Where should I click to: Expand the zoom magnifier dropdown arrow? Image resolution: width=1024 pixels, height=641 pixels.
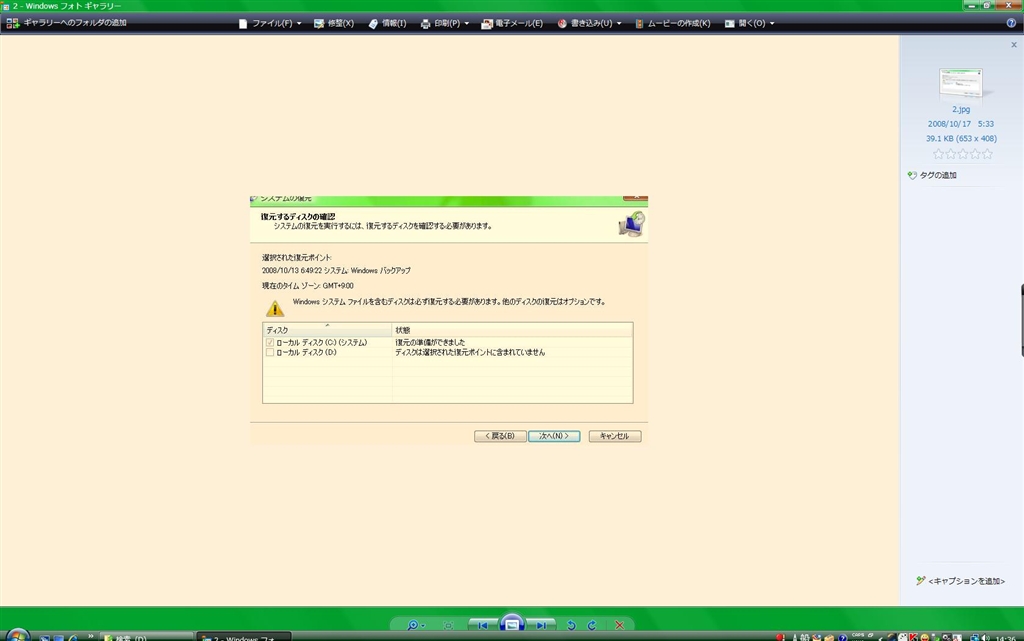click(423, 625)
